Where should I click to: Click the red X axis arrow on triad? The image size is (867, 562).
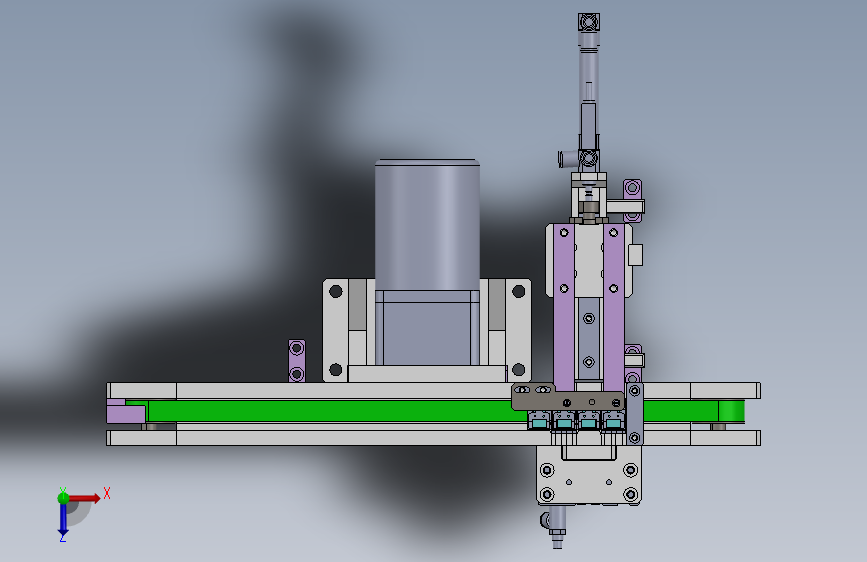pyautogui.click(x=84, y=498)
